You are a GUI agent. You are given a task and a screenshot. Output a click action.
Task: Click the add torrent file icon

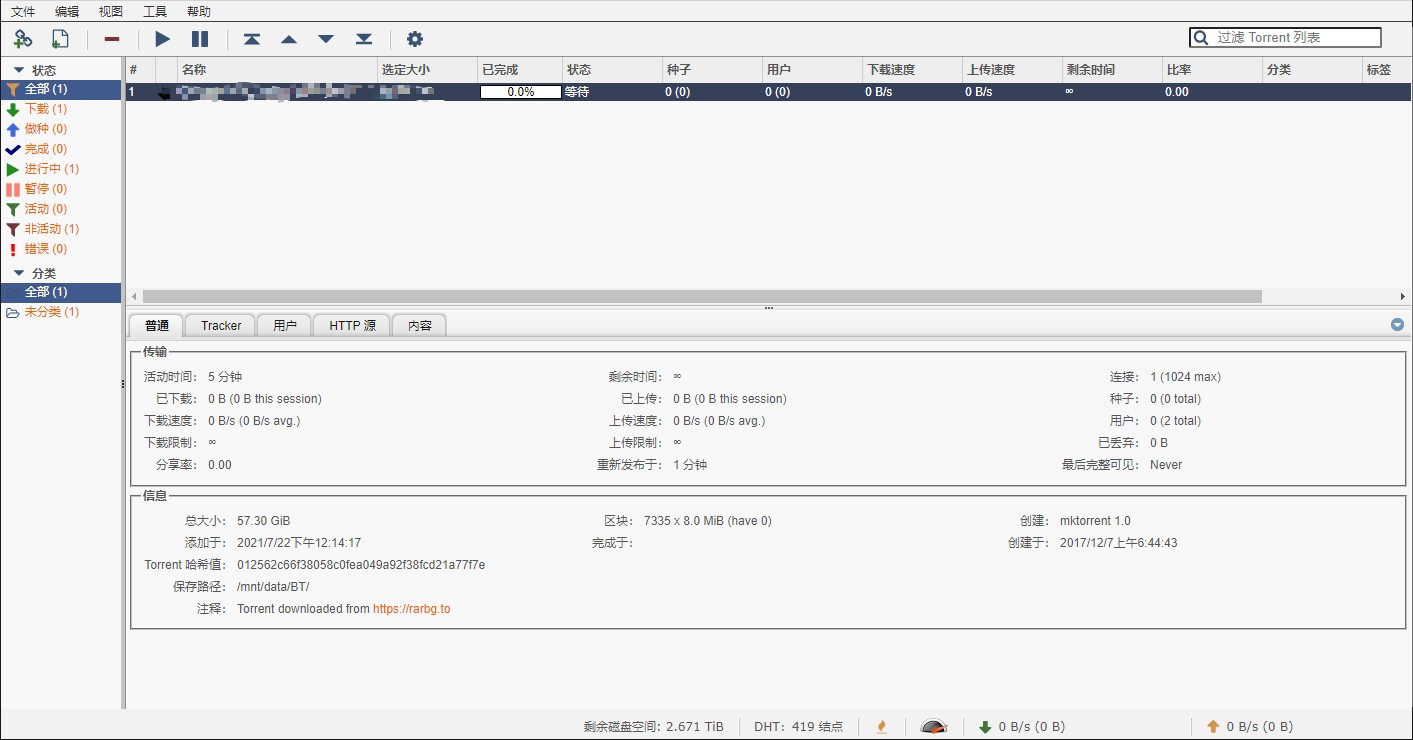pyautogui.click(x=60, y=39)
